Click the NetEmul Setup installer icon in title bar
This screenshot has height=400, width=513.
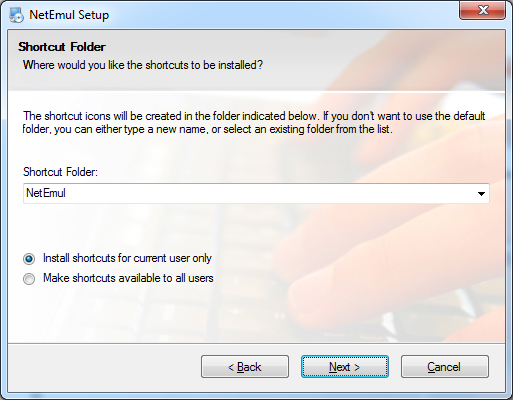[16, 15]
